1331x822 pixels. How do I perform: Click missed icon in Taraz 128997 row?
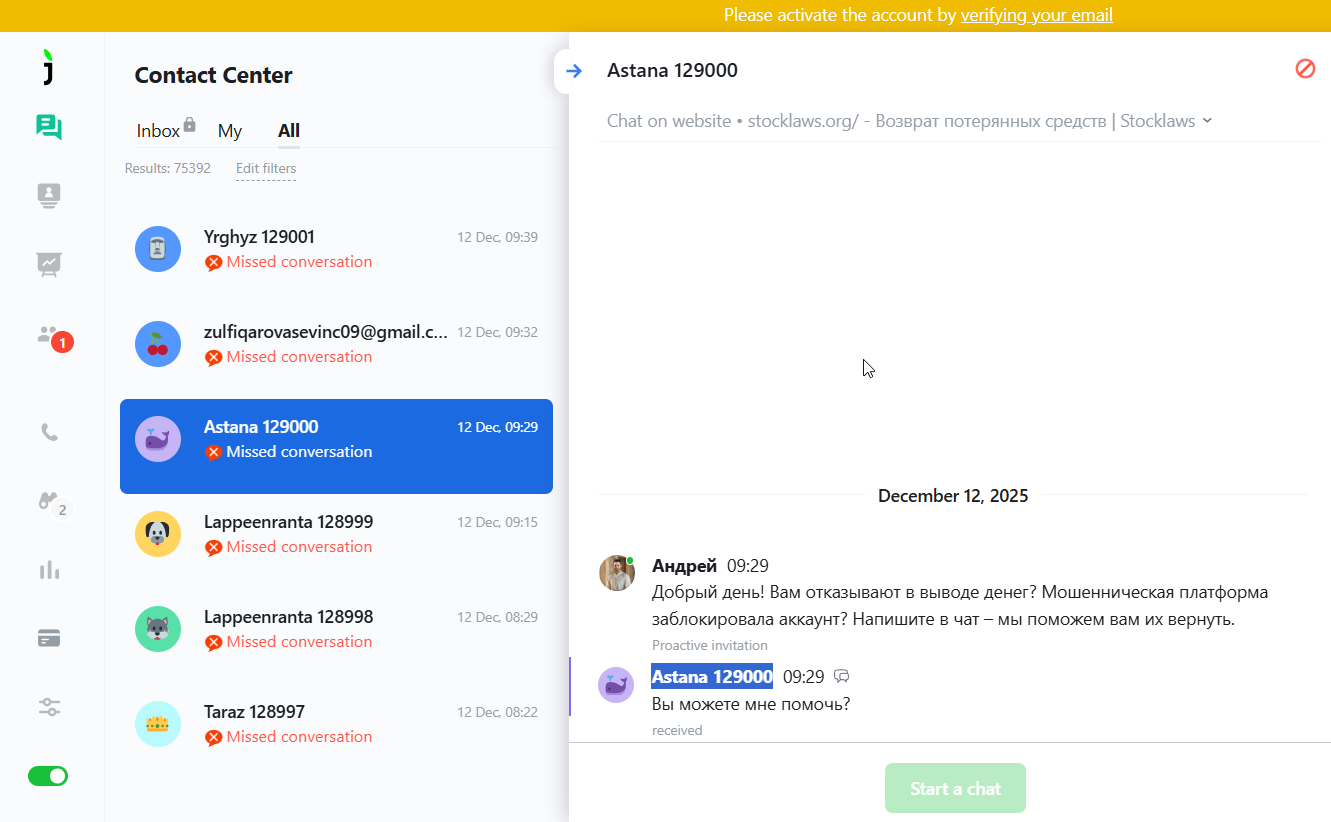(x=213, y=737)
